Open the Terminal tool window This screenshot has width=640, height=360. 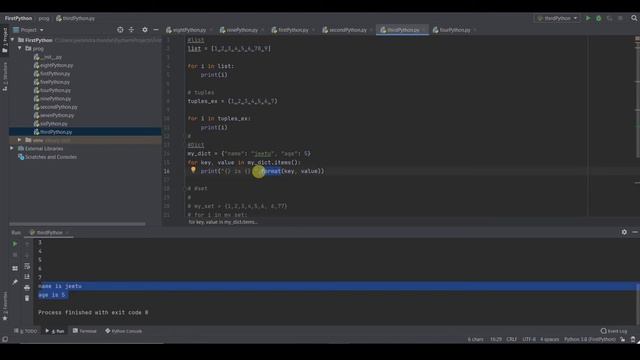click(84, 331)
